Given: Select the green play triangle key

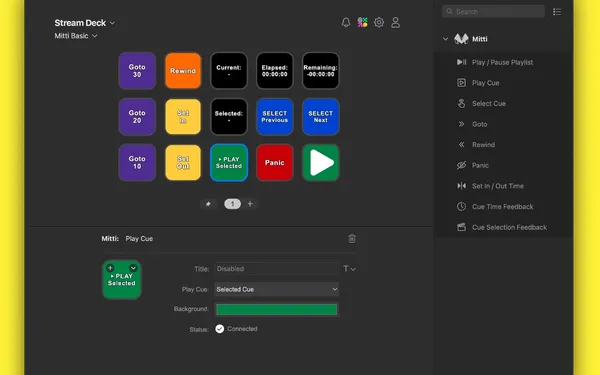Looking at the screenshot, I should point(321,163).
